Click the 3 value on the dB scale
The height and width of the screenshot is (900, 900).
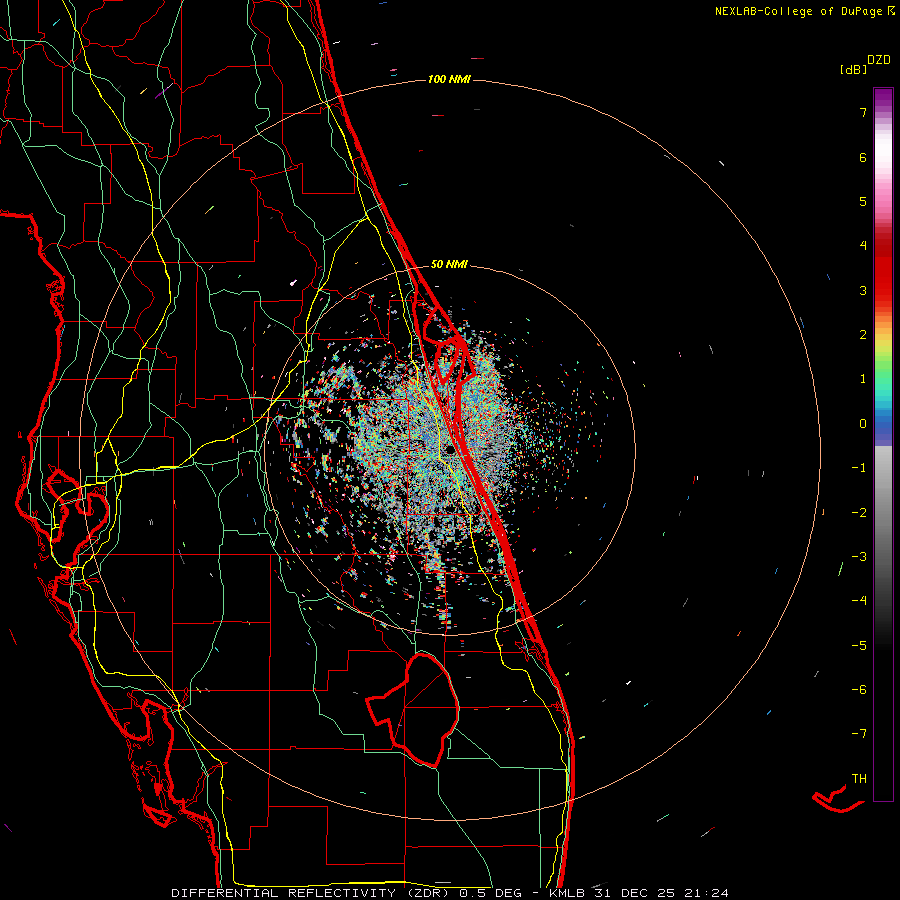coord(863,290)
